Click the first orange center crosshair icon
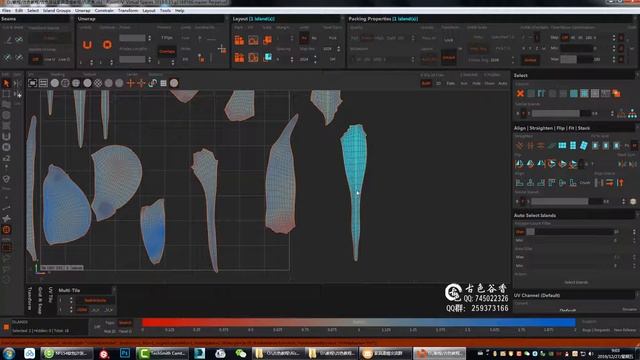 130,83
